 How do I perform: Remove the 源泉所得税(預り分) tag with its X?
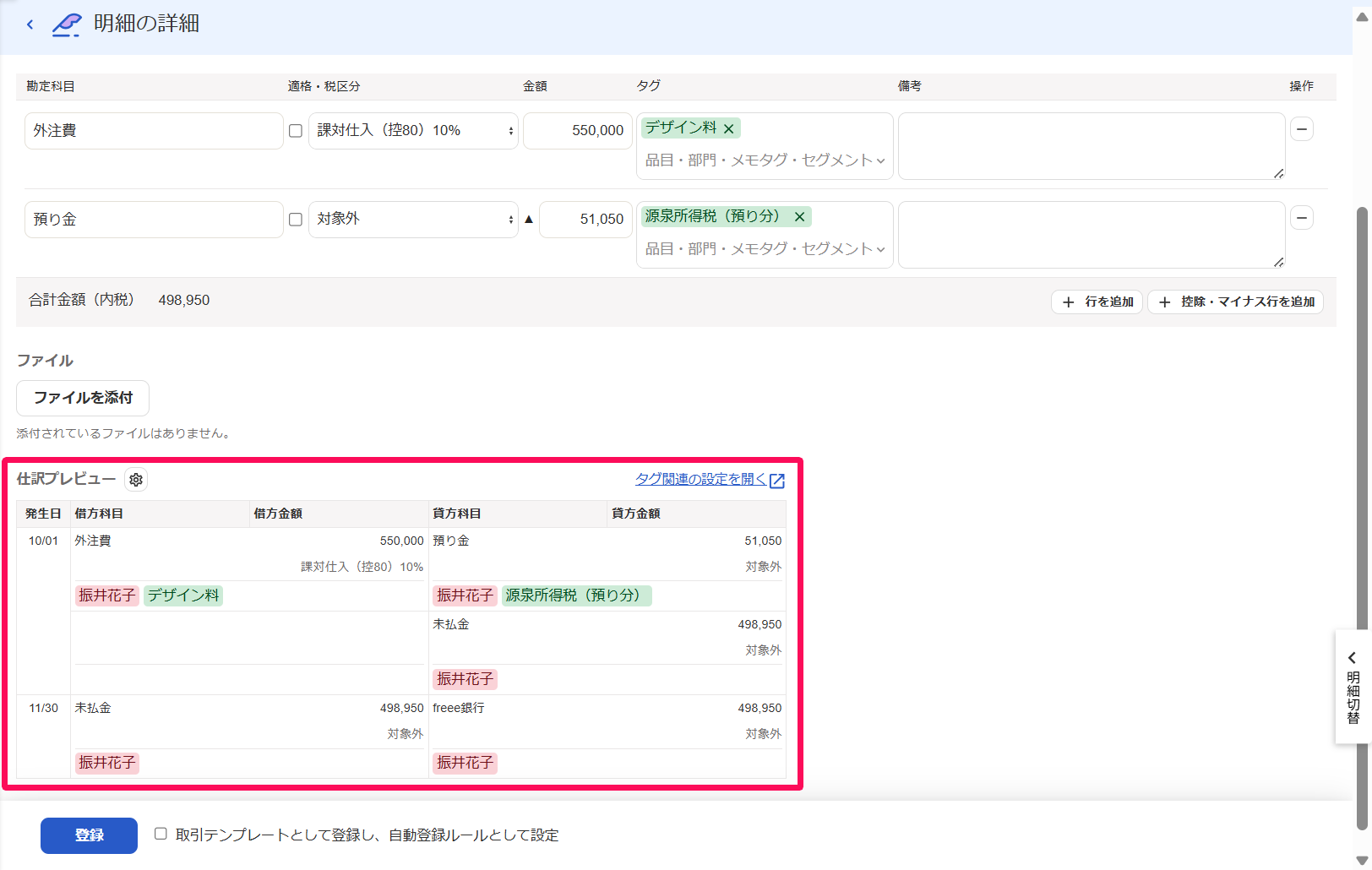(x=799, y=217)
